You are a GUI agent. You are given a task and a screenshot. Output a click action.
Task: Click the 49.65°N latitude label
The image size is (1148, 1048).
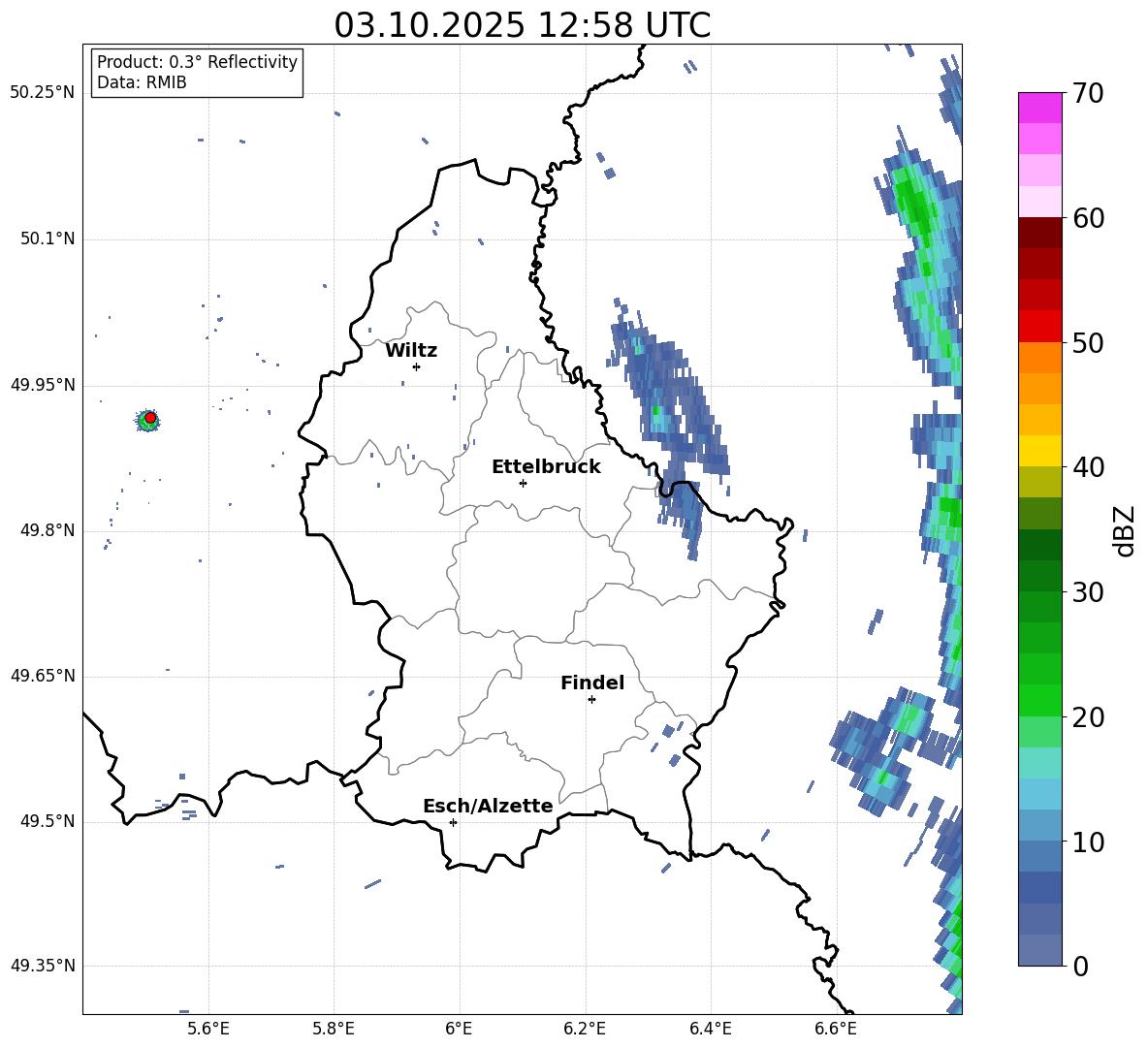(43, 676)
